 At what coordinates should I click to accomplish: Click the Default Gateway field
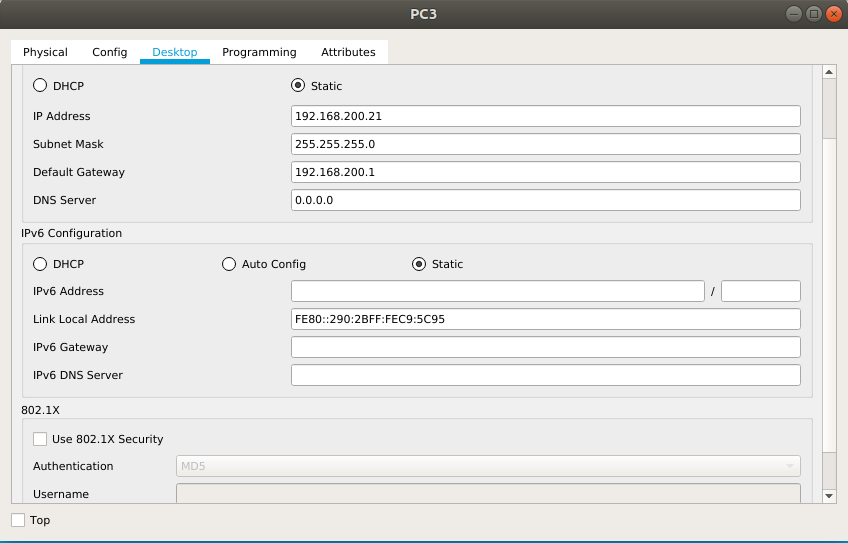coord(546,173)
